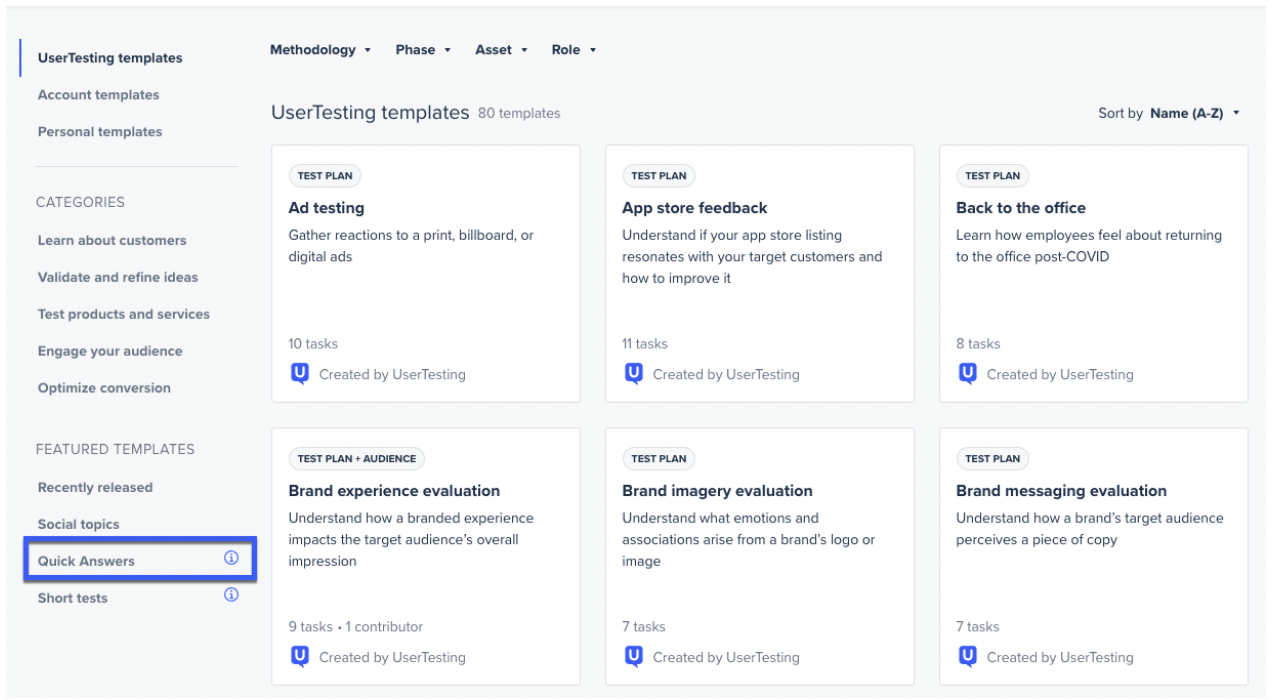Click 'Created by UserTesting' on Brand messaging evaluation card
Screen dimensions: 1272x700
click(1060, 658)
